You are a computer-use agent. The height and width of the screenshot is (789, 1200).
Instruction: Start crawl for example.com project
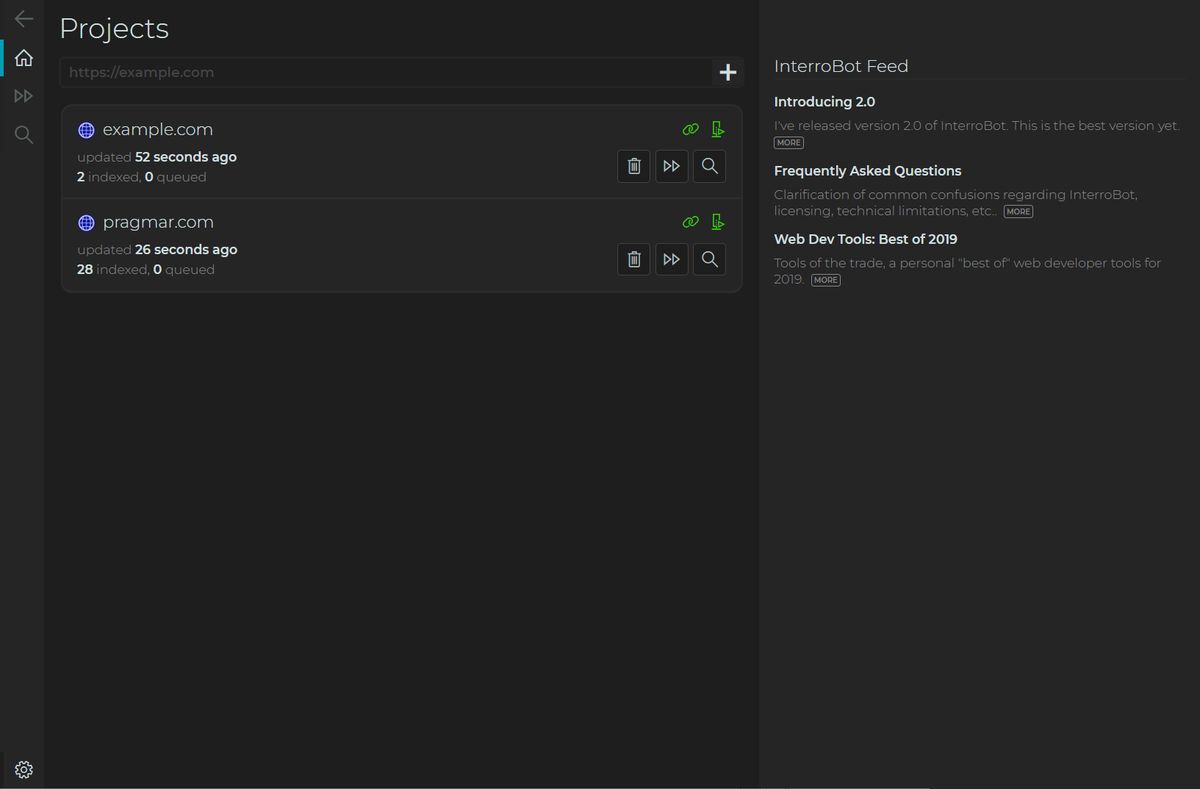point(671,166)
